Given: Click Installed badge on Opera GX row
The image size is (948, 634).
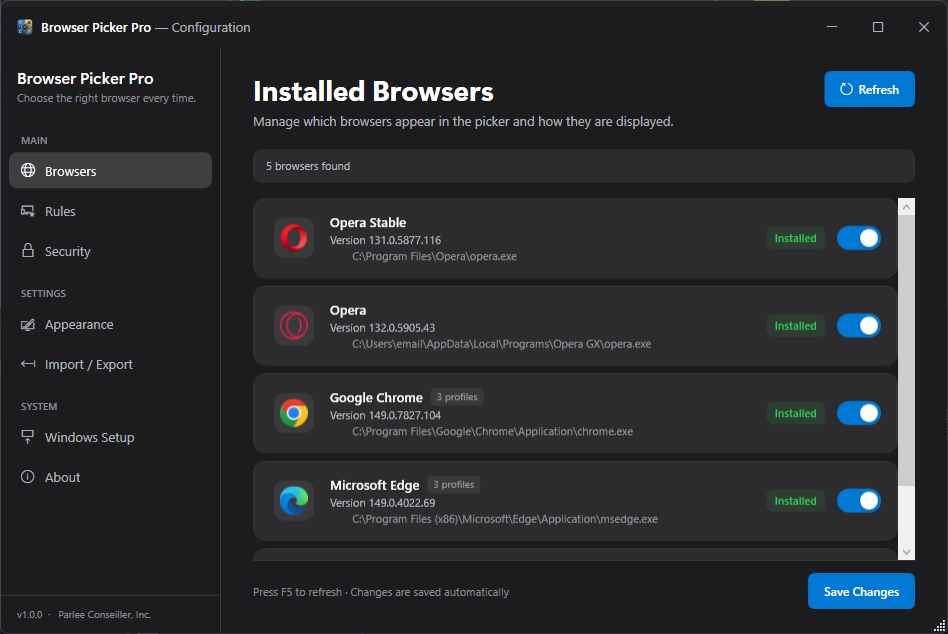Looking at the screenshot, I should [796, 326].
